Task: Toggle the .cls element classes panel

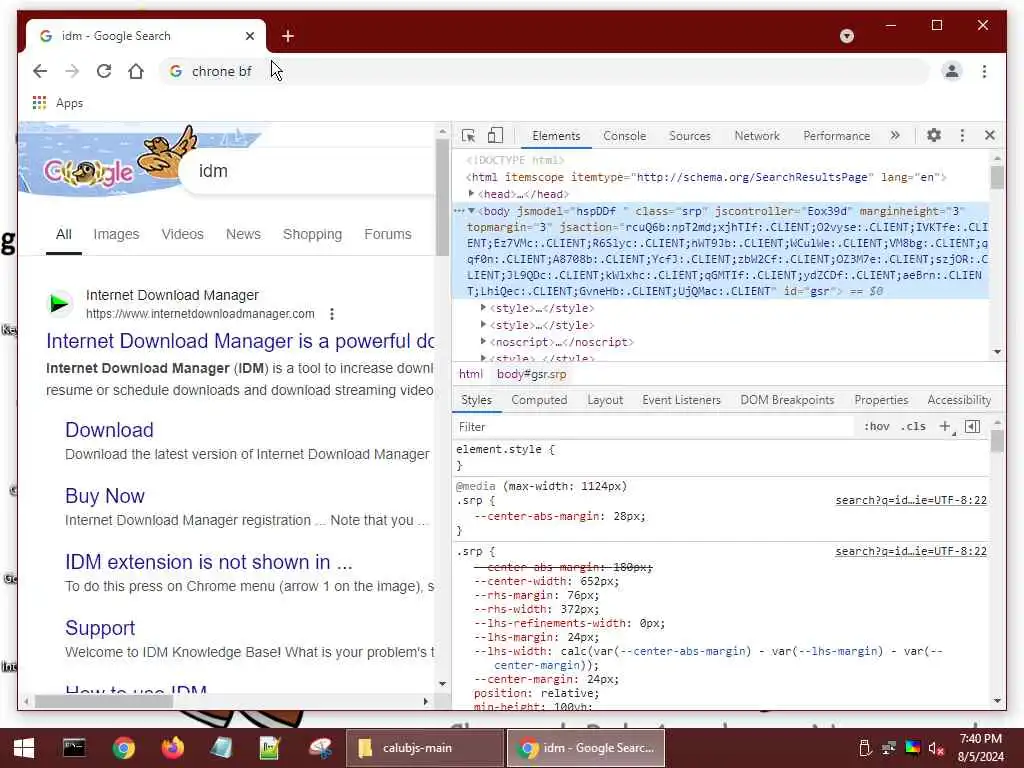Action: click(x=913, y=426)
